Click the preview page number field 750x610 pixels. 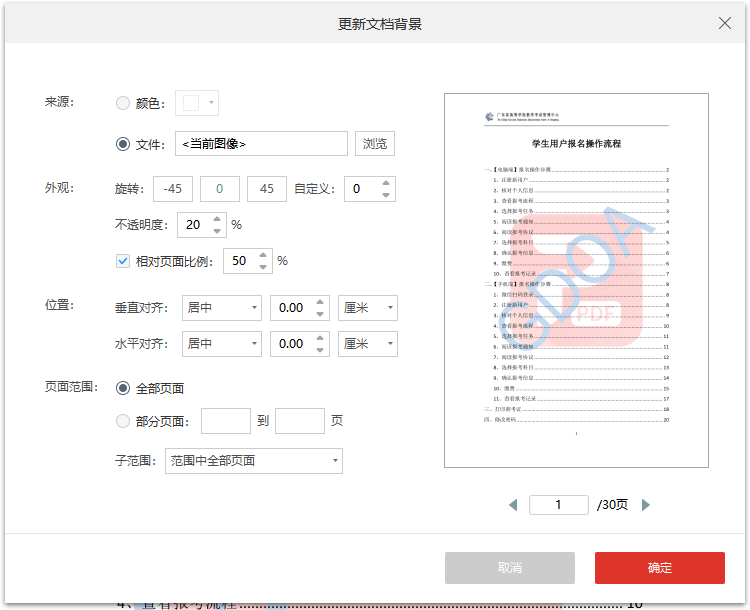coord(559,505)
